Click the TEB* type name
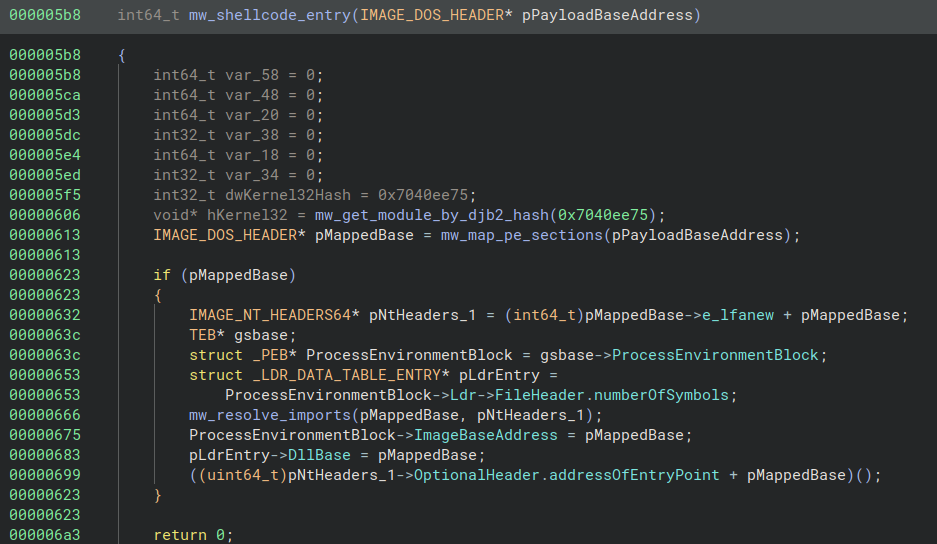The width and height of the screenshot is (937, 544). [x=207, y=335]
